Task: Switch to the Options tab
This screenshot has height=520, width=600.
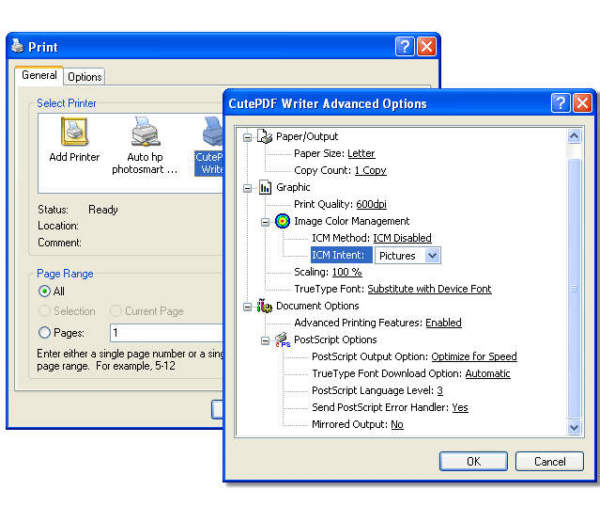Action: tap(85, 77)
